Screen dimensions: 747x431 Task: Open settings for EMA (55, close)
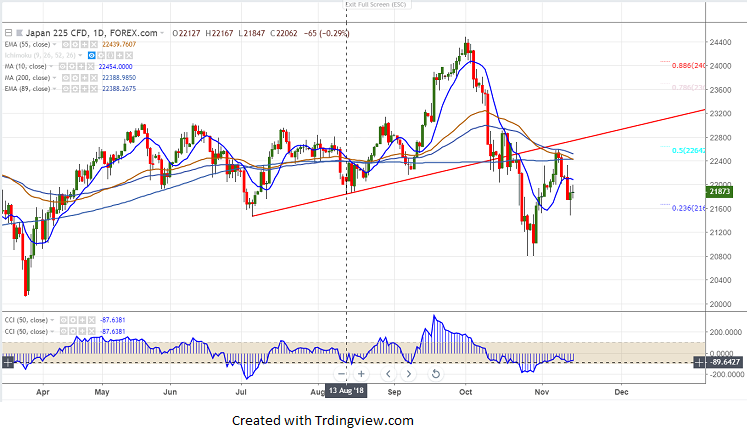pyautogui.click(x=75, y=44)
